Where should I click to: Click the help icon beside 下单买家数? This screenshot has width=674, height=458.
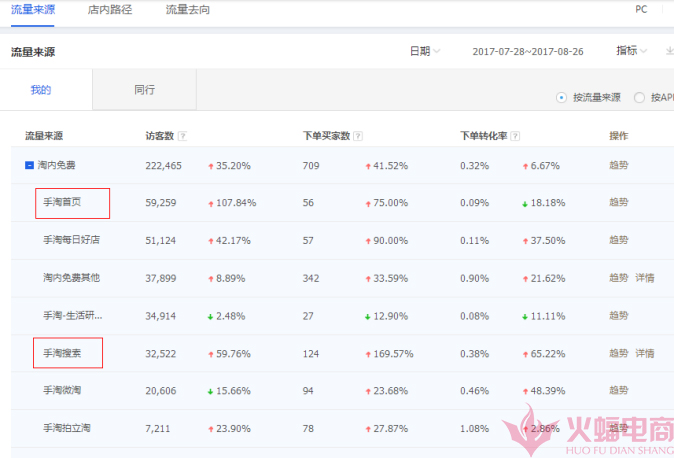point(358,136)
